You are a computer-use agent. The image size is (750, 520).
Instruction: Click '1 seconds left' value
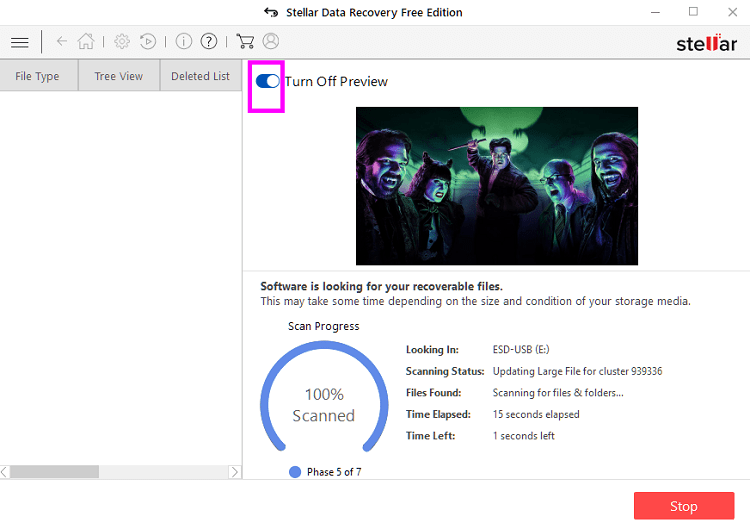click(523, 436)
